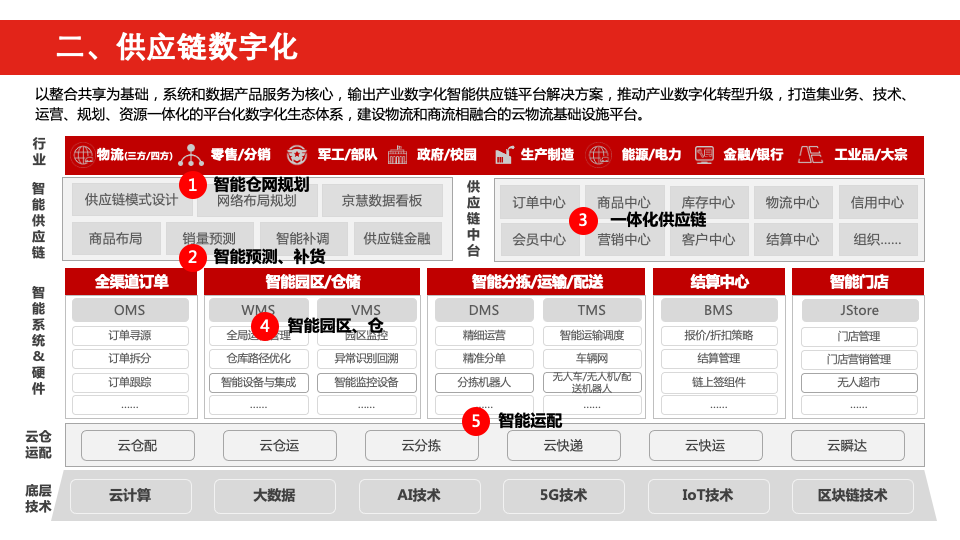The width and height of the screenshot is (960, 540).
Task: Click the 云计算 technology box
Action: click(x=130, y=496)
